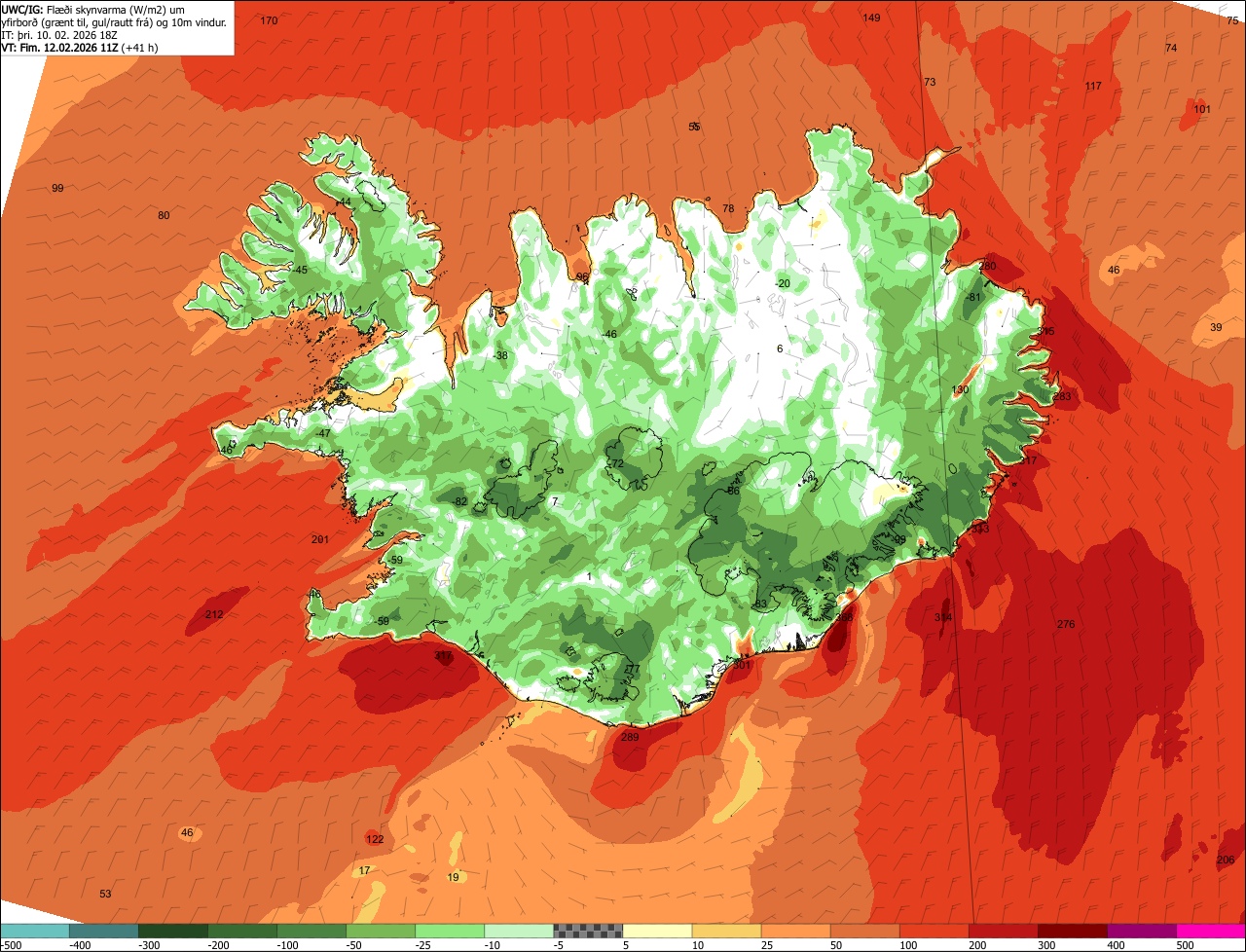This screenshot has height=952, width=1246.
Task: Click the inland value -38
Action: click(x=500, y=355)
